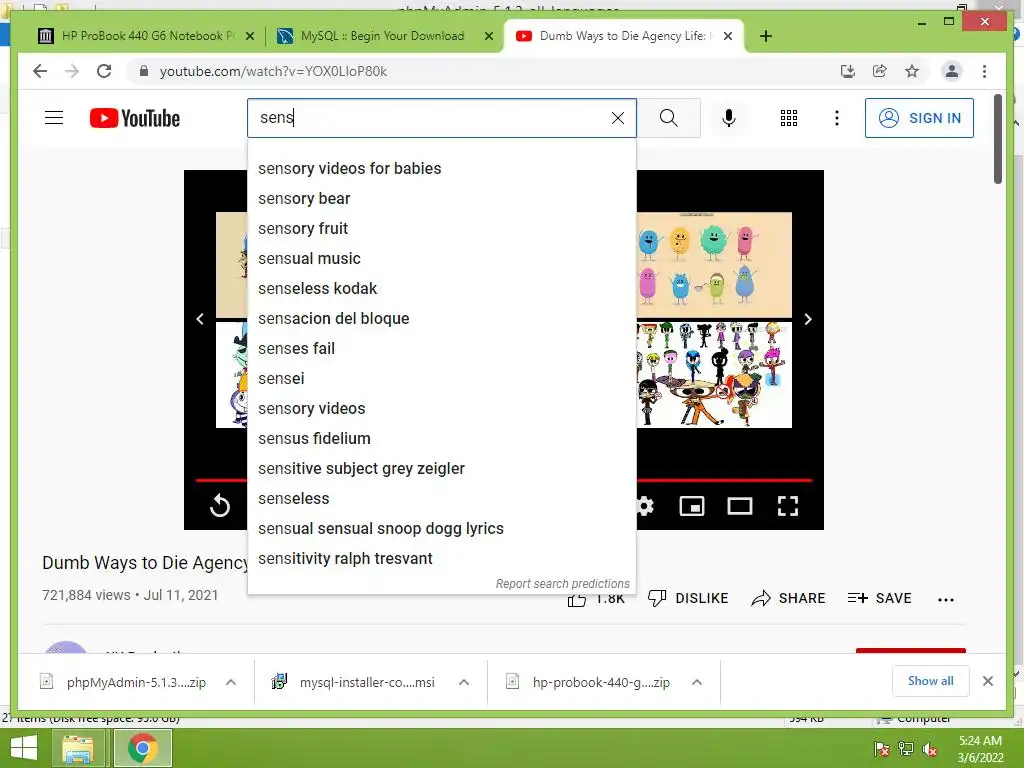Select suggestion senseless kodak

click(x=442, y=289)
